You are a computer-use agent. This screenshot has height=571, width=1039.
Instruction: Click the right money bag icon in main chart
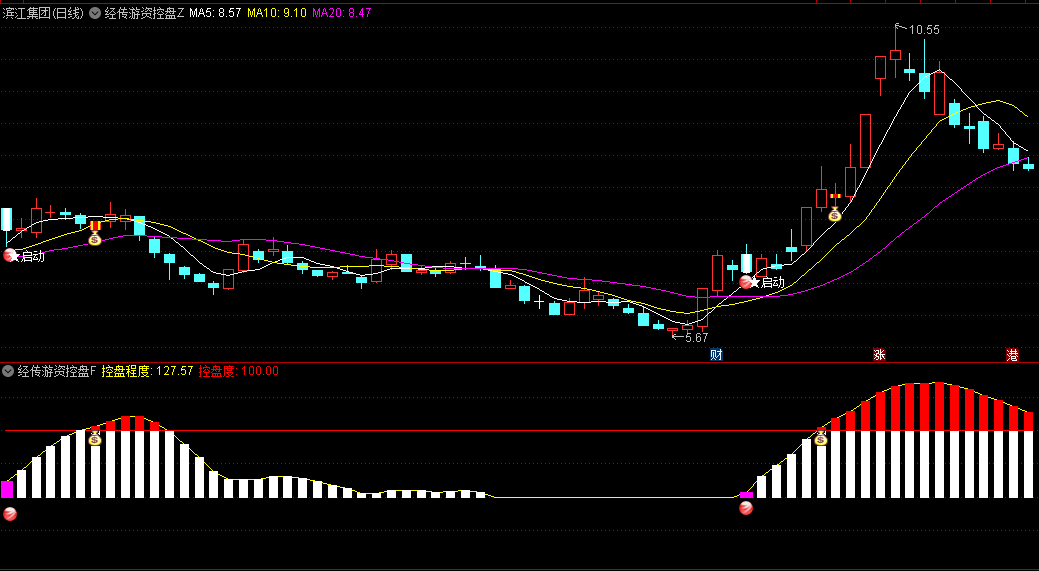(x=835, y=213)
